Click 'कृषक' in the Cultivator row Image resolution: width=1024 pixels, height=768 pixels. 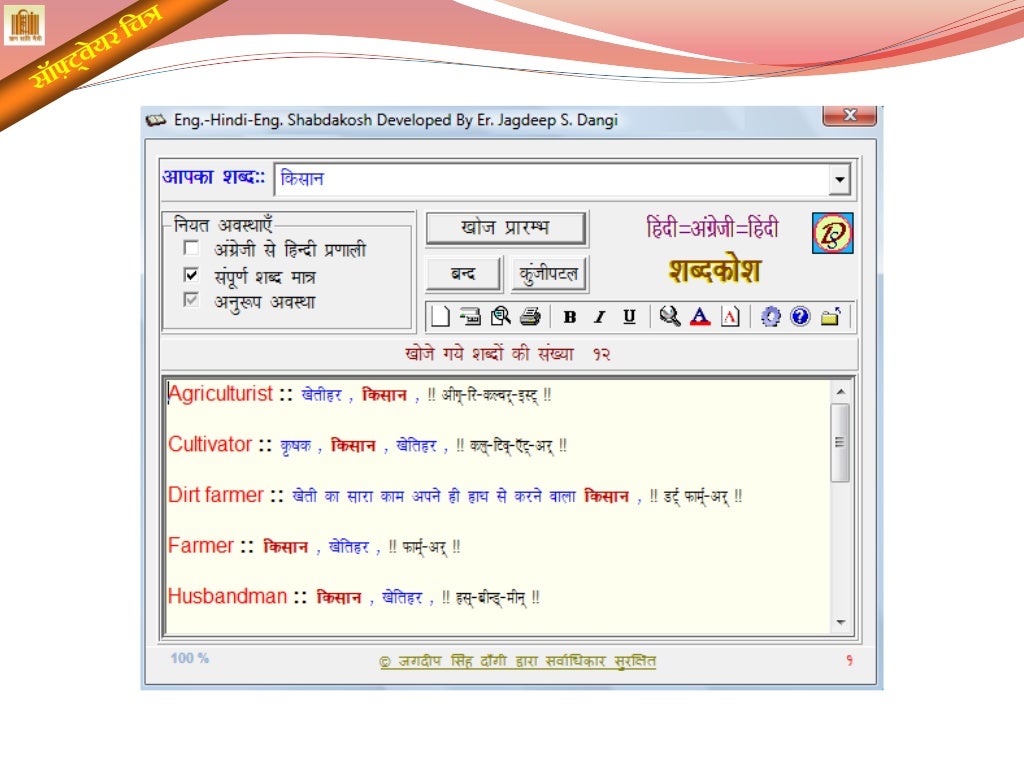click(x=296, y=446)
